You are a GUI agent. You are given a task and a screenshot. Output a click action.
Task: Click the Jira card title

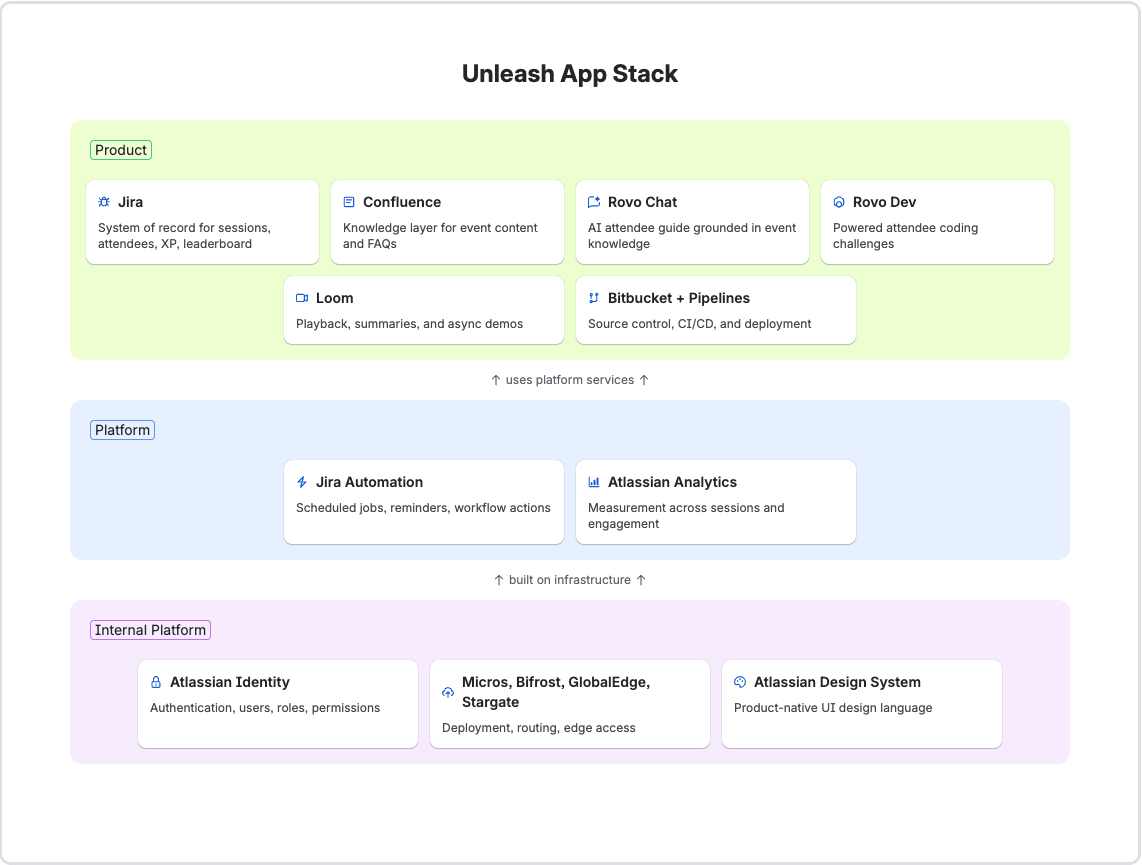pos(130,202)
